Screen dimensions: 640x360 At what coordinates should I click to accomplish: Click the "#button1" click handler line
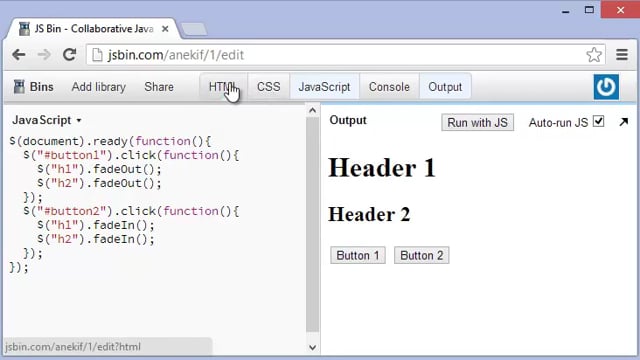coord(131,155)
